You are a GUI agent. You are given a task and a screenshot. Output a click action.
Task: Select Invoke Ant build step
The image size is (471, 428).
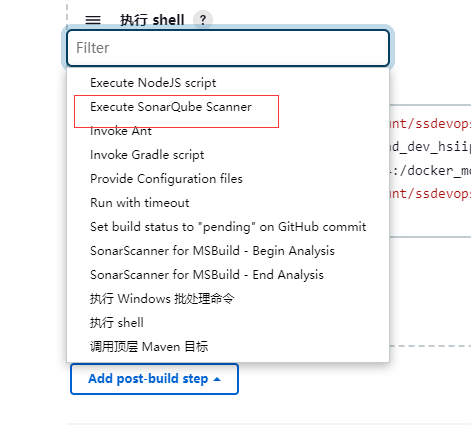[228, 131]
